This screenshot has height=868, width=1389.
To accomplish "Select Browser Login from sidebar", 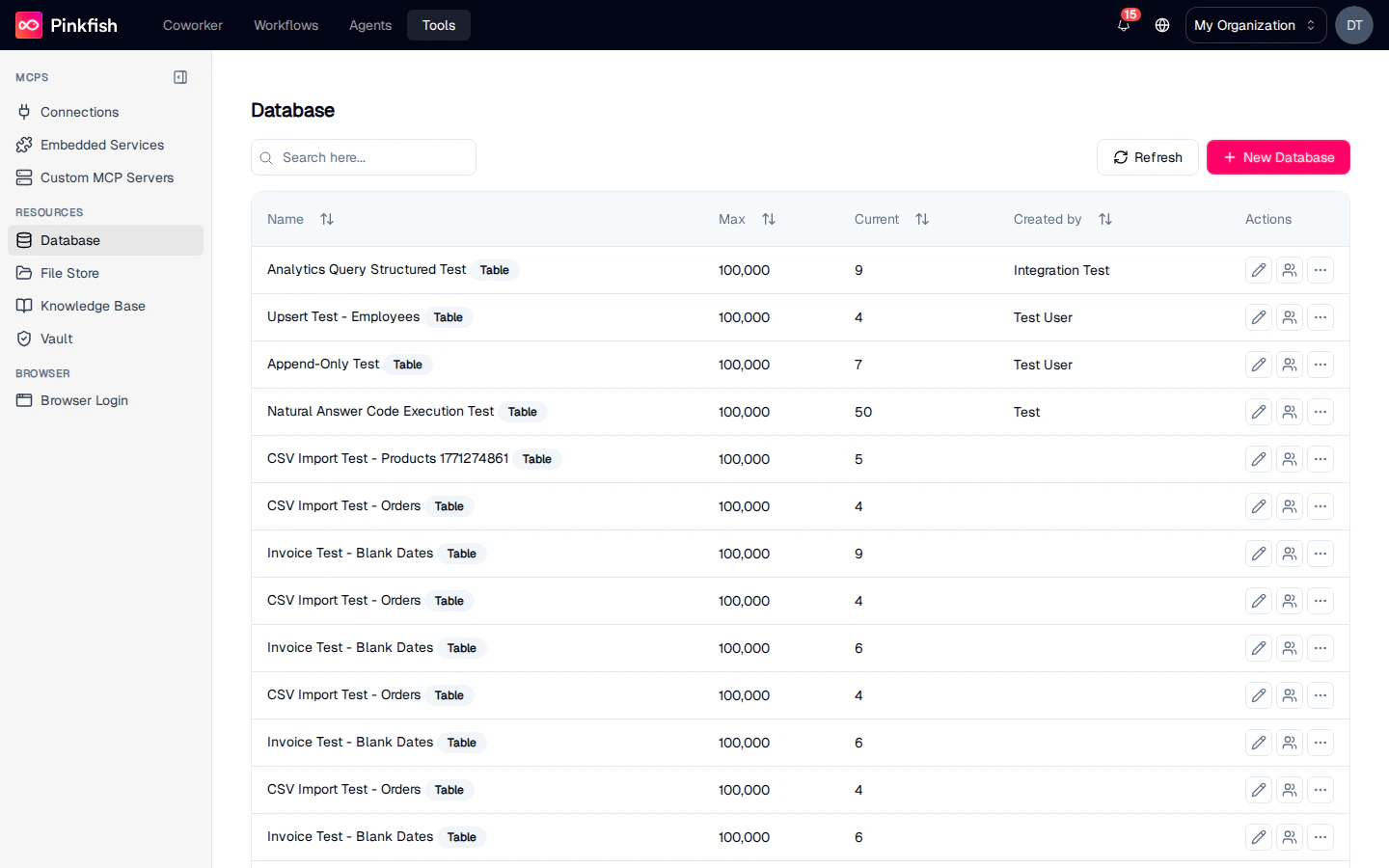I will pyautogui.click(x=84, y=400).
